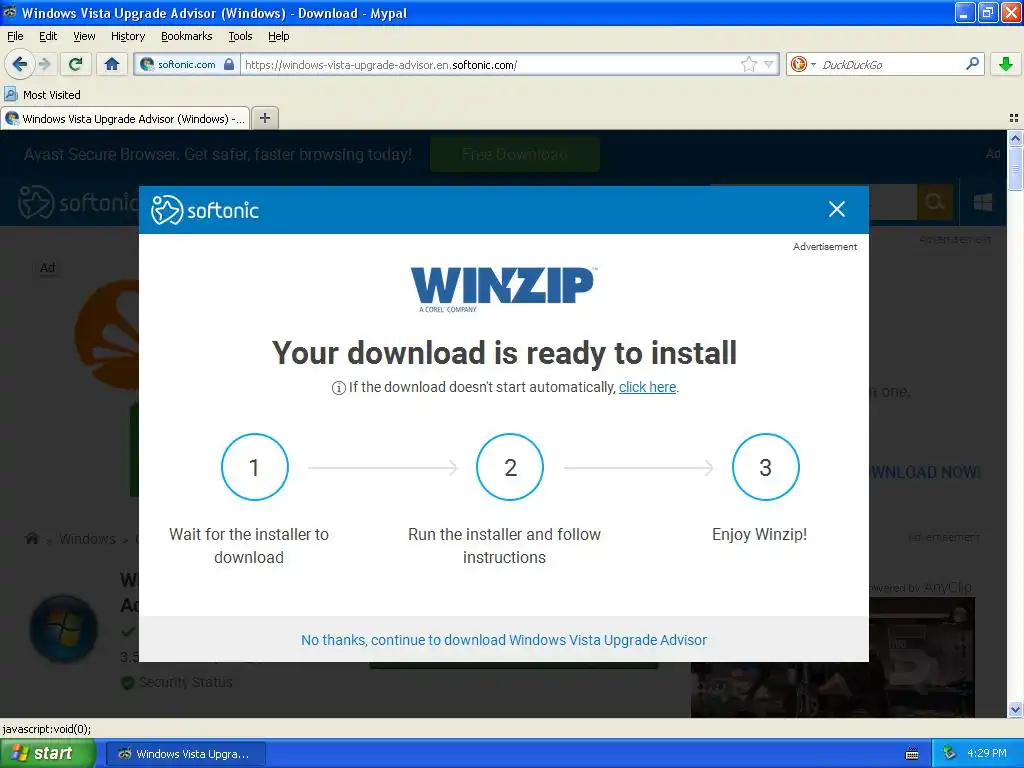This screenshot has height=768, width=1024.
Task: Click No thanks, continue to download link
Action: click(x=504, y=640)
